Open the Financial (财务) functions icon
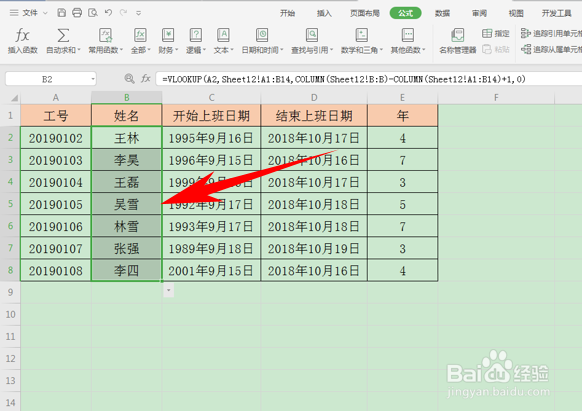This screenshot has height=412, width=582. click(168, 35)
